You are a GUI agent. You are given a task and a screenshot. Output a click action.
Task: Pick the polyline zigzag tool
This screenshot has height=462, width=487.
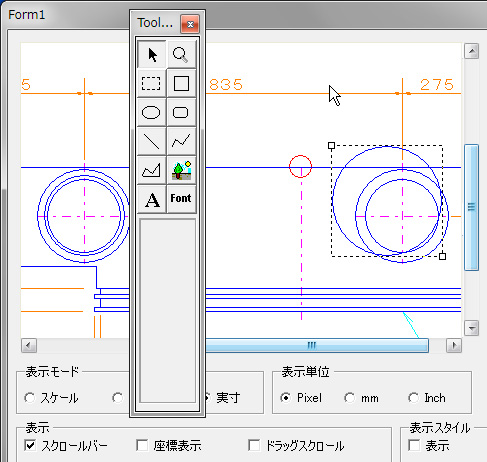point(181,141)
